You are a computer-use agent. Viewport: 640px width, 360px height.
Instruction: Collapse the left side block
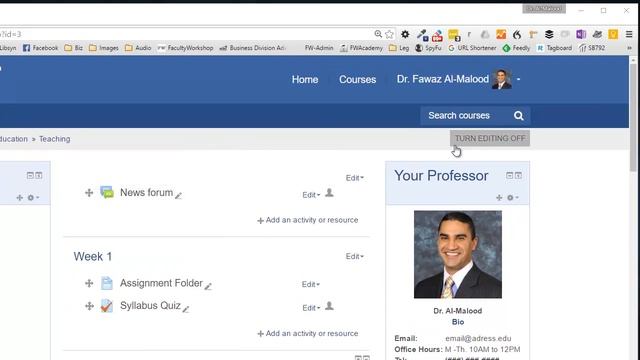point(30,176)
